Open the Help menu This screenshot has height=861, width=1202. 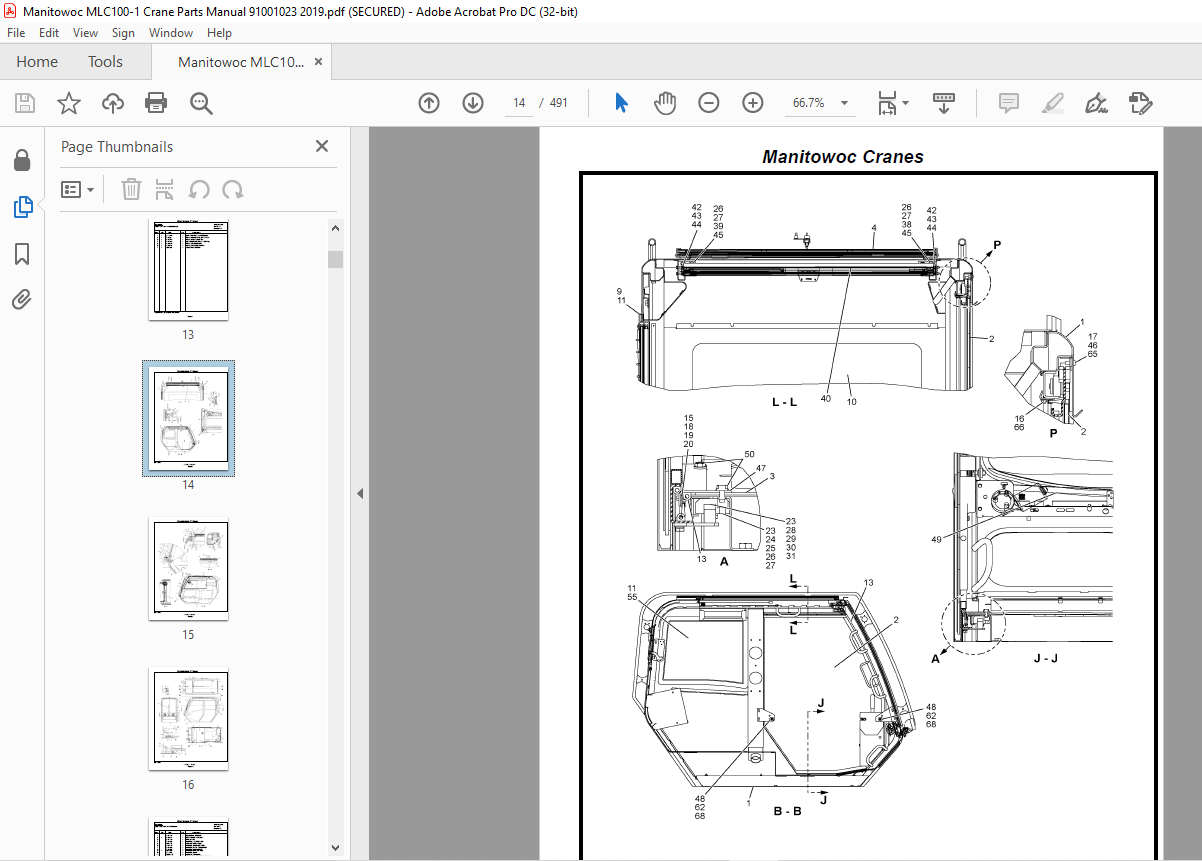coord(219,33)
